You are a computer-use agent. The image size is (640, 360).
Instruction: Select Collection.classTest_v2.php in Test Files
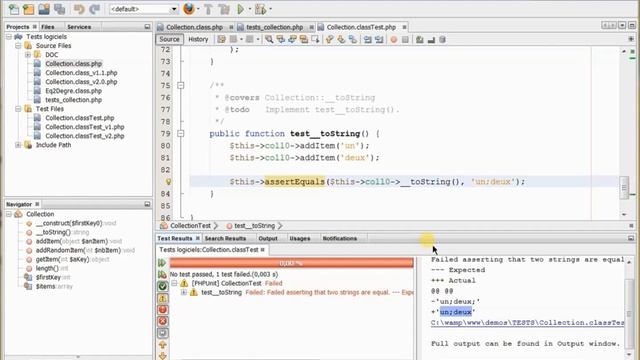(84, 136)
